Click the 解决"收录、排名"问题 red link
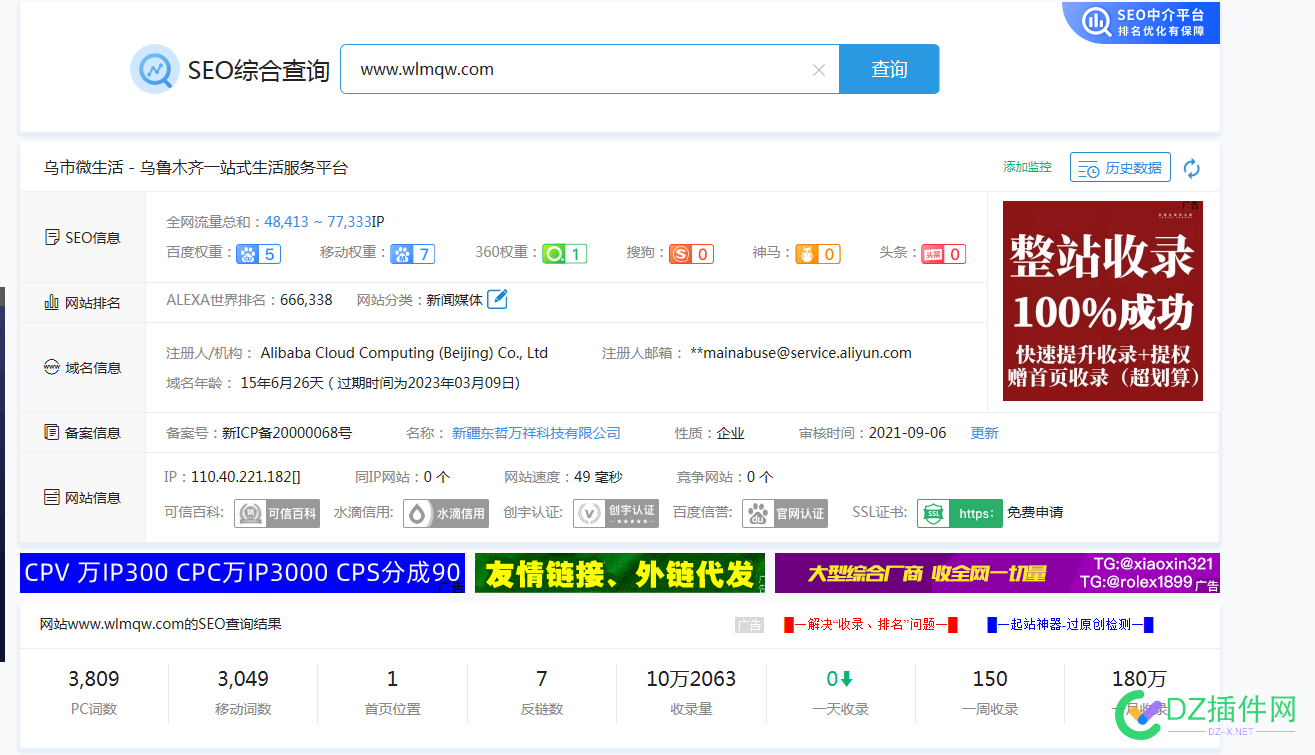 coord(871,625)
